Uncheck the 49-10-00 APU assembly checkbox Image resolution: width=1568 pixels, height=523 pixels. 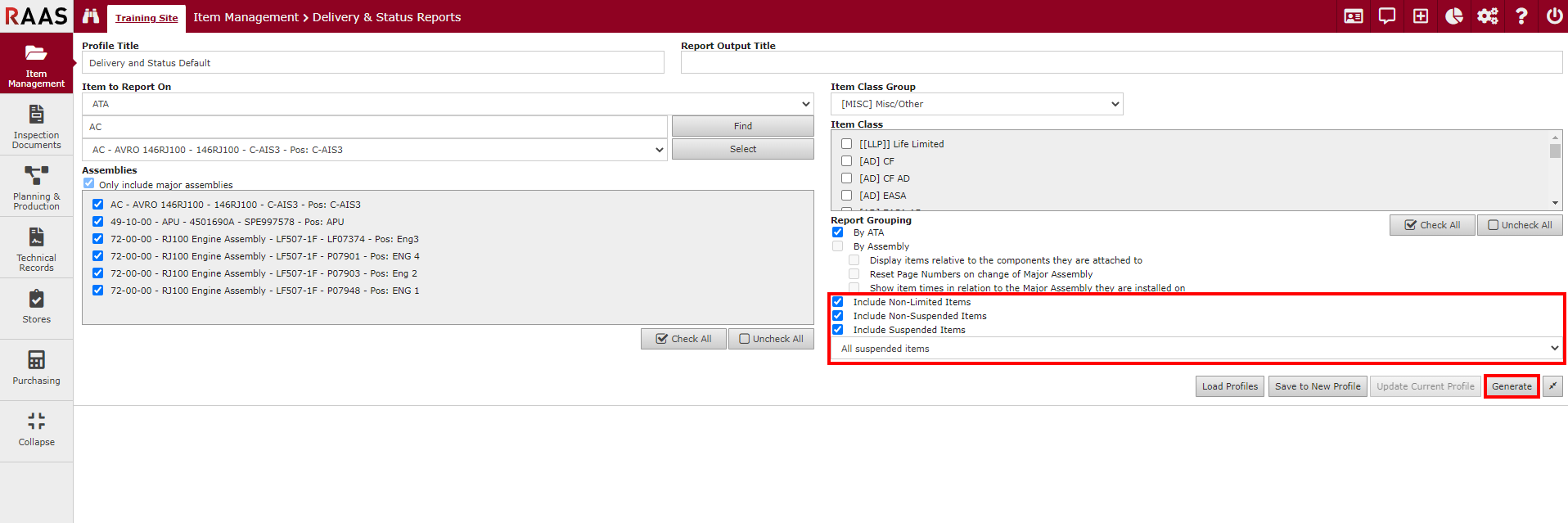click(98, 222)
